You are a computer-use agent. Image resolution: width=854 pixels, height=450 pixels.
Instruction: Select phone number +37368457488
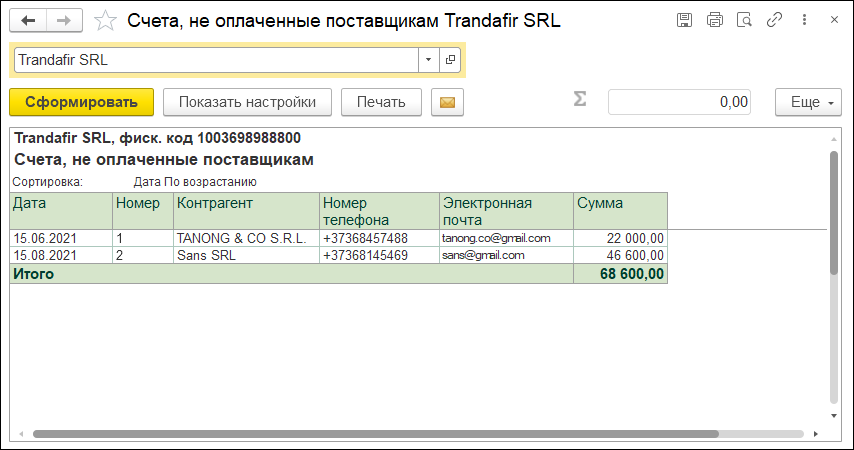379,238
